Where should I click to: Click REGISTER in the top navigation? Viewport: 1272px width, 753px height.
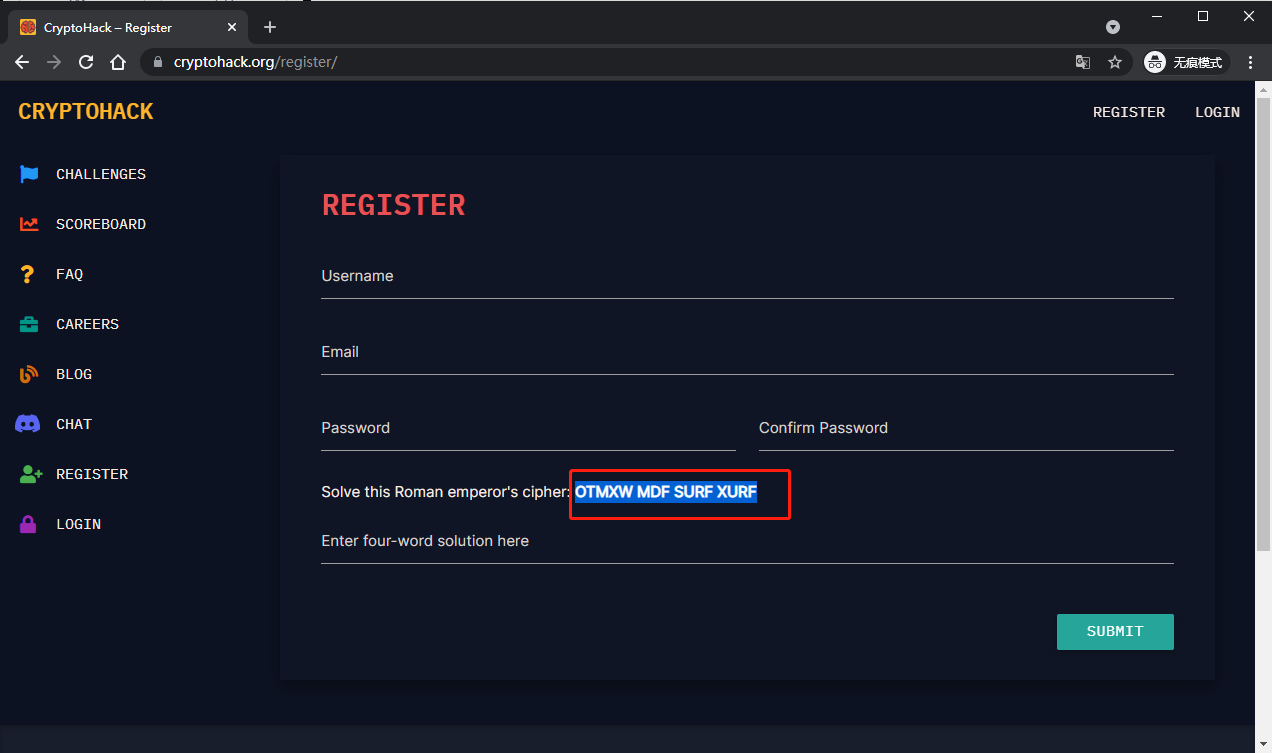point(1128,112)
